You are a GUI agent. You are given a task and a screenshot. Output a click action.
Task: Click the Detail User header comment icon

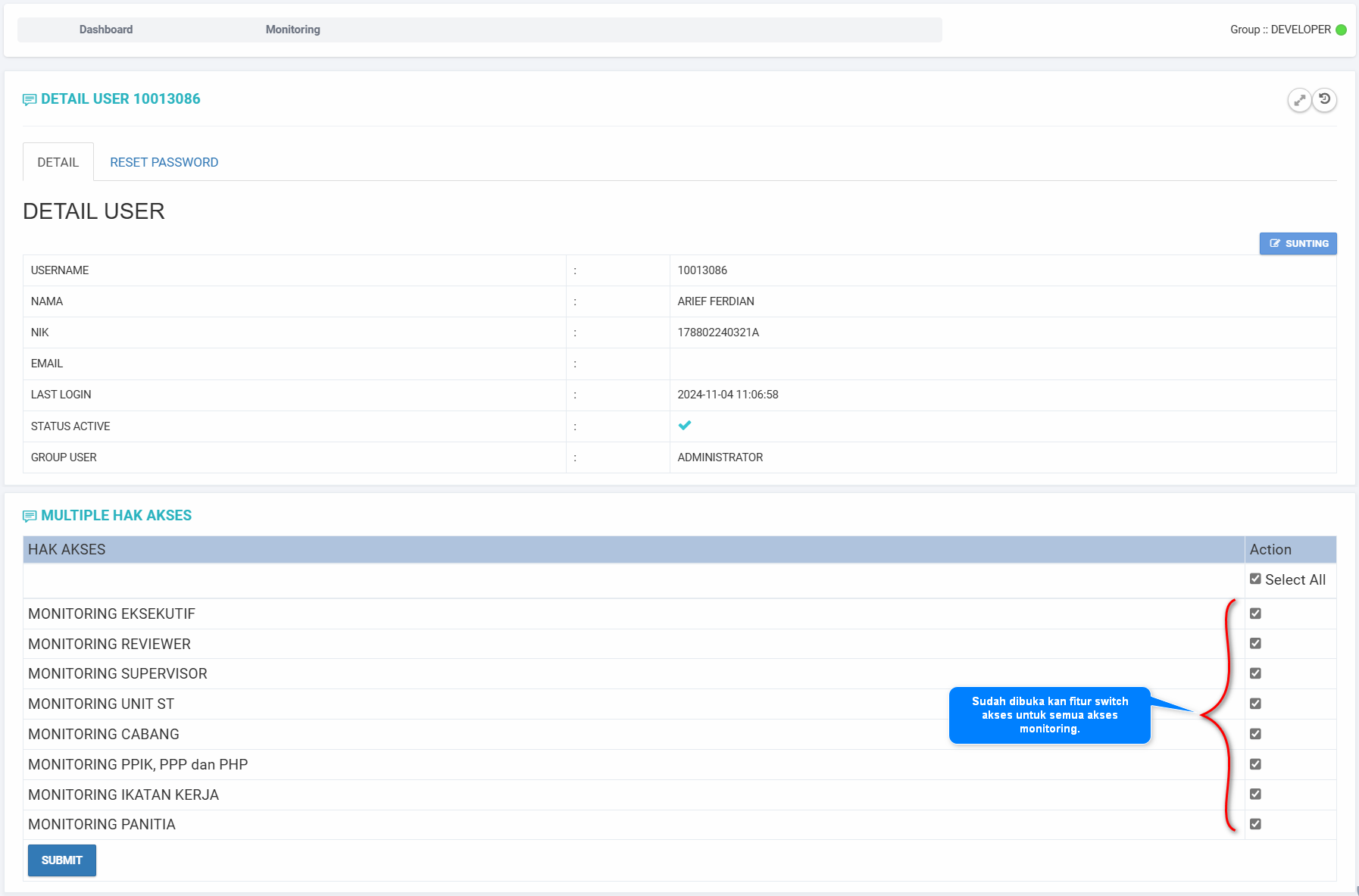[30, 100]
